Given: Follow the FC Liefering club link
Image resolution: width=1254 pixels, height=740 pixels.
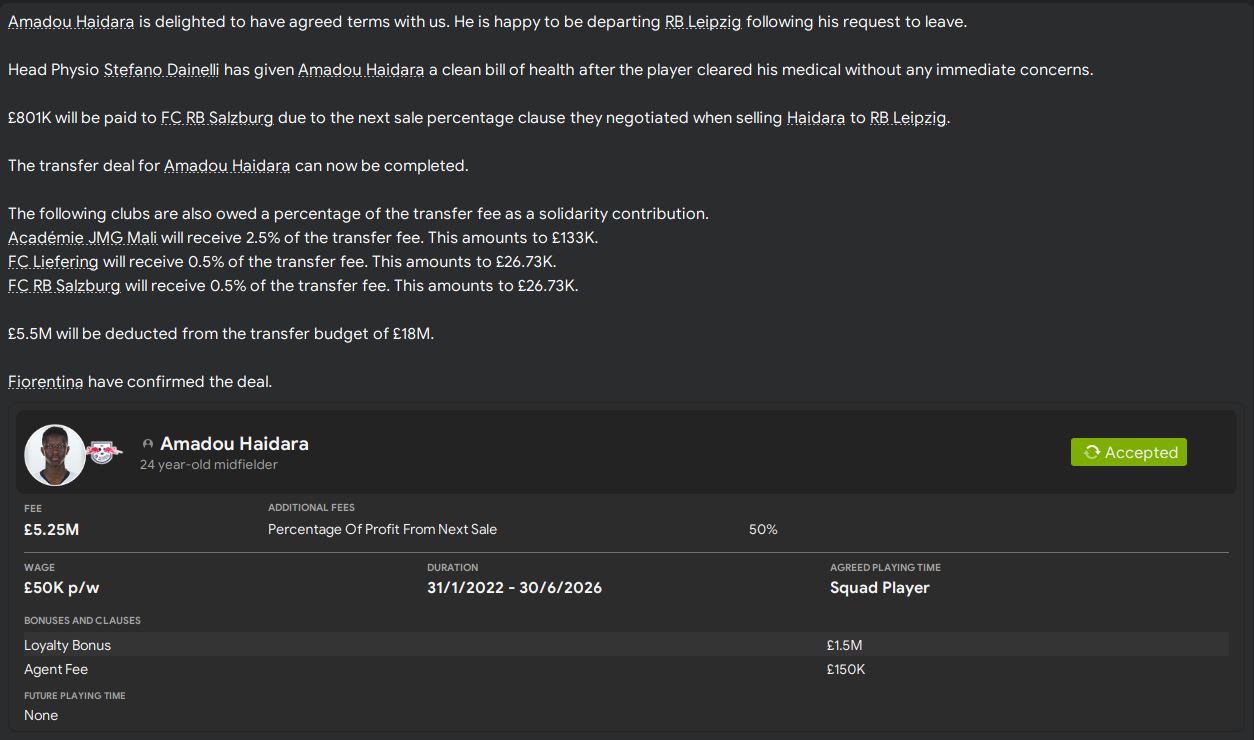Looking at the screenshot, I should [x=53, y=262].
